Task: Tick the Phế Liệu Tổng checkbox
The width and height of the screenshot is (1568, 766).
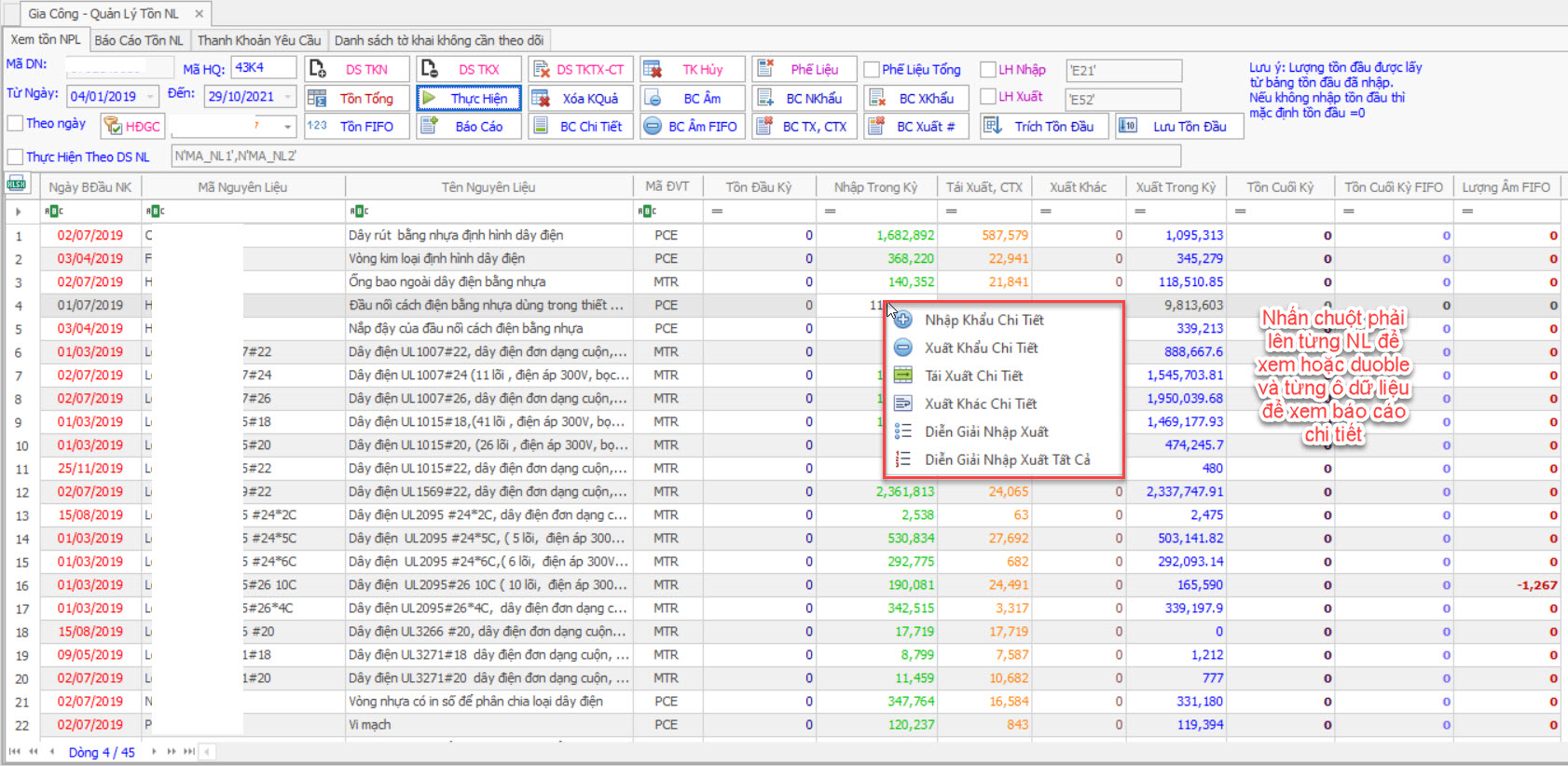Action: [872, 69]
